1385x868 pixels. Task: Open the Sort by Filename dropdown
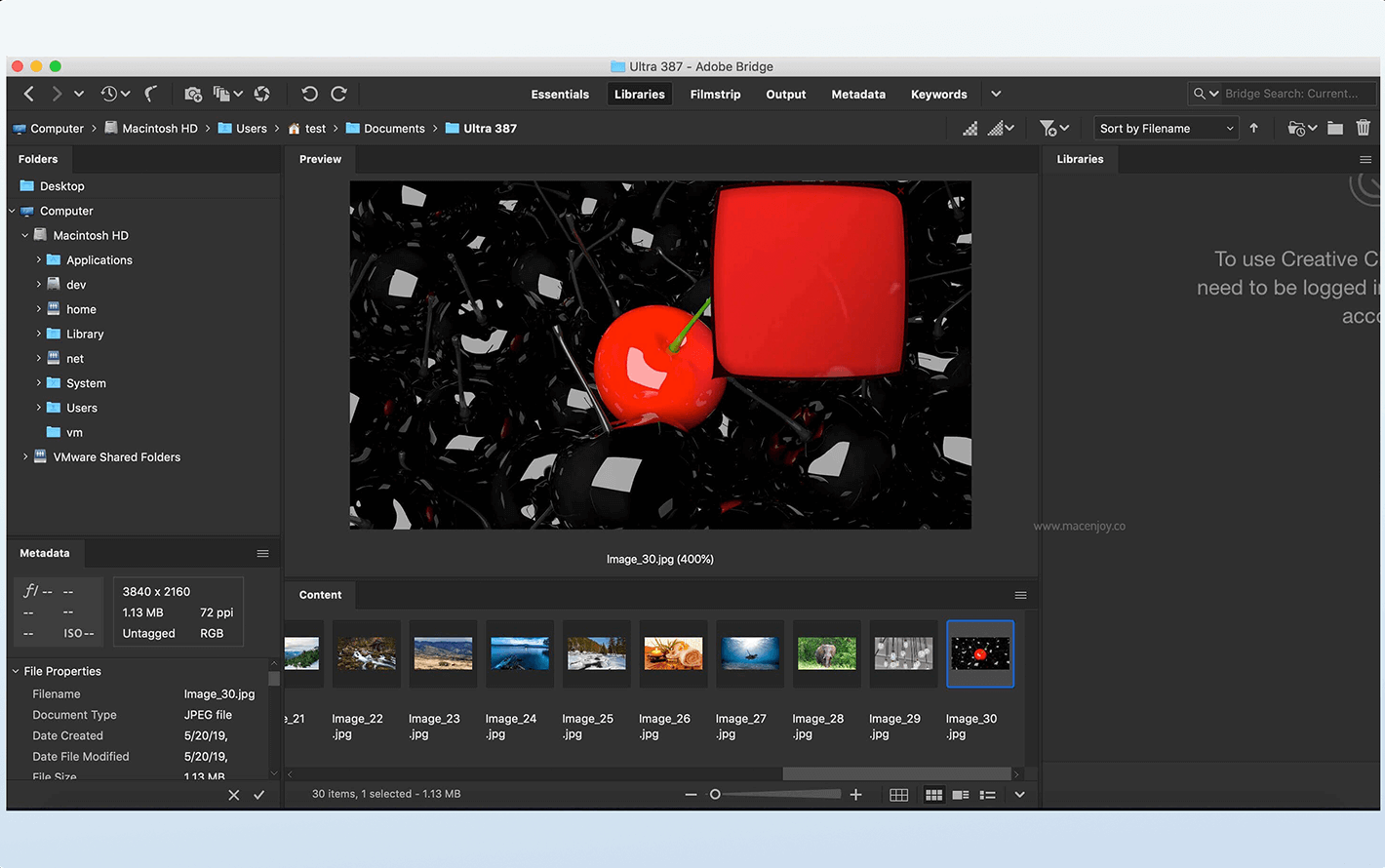pos(1166,129)
